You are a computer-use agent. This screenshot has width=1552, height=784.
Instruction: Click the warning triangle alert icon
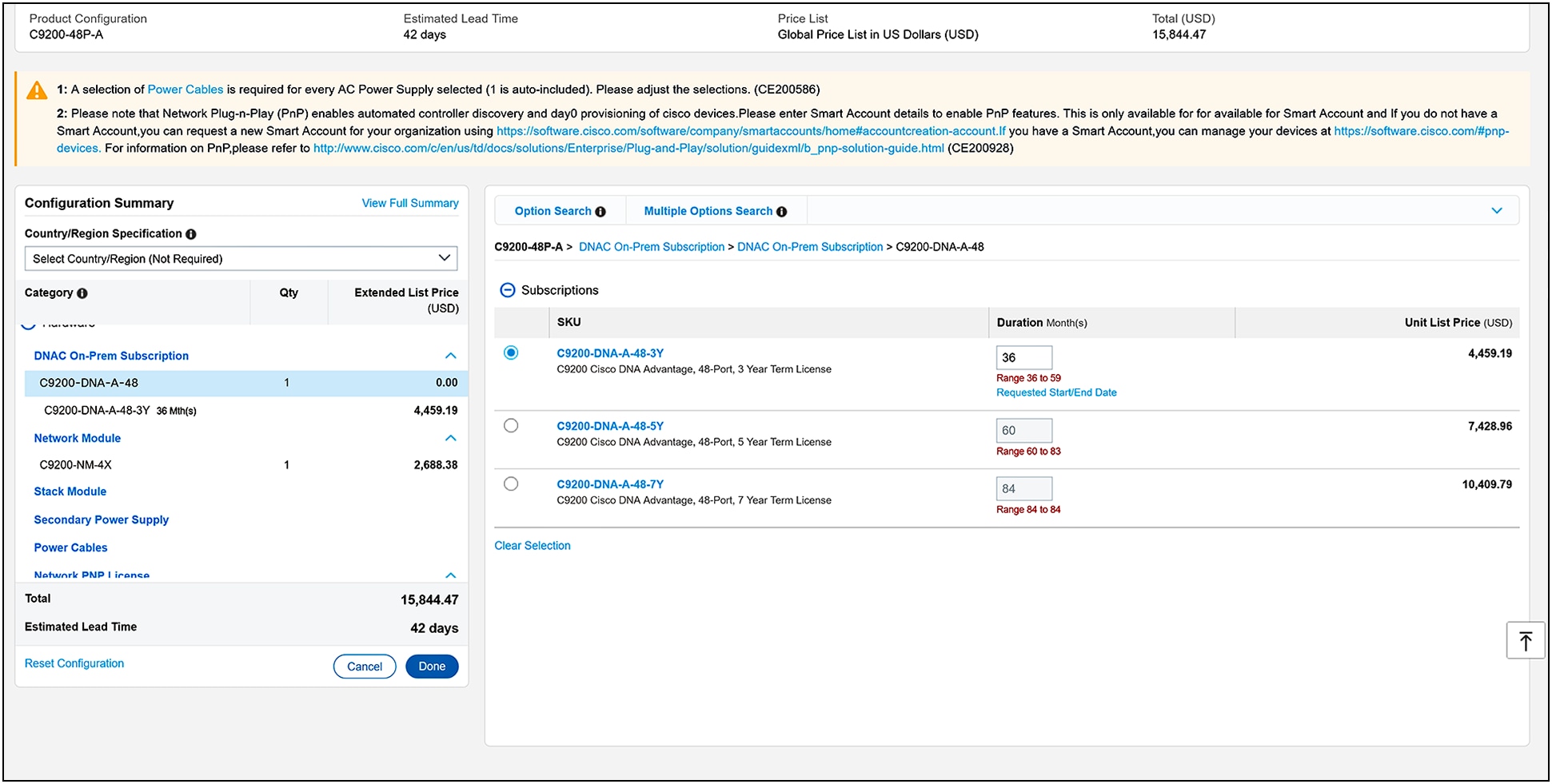(37, 90)
